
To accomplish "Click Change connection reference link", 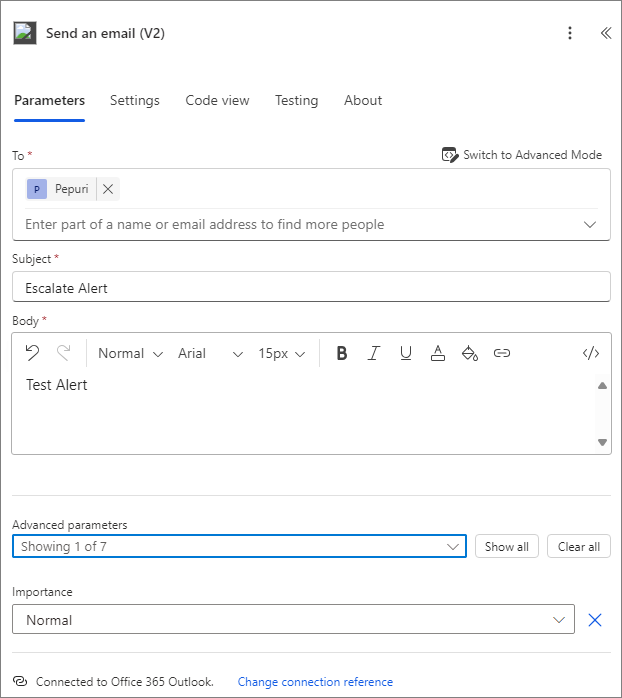I will tap(315, 682).
